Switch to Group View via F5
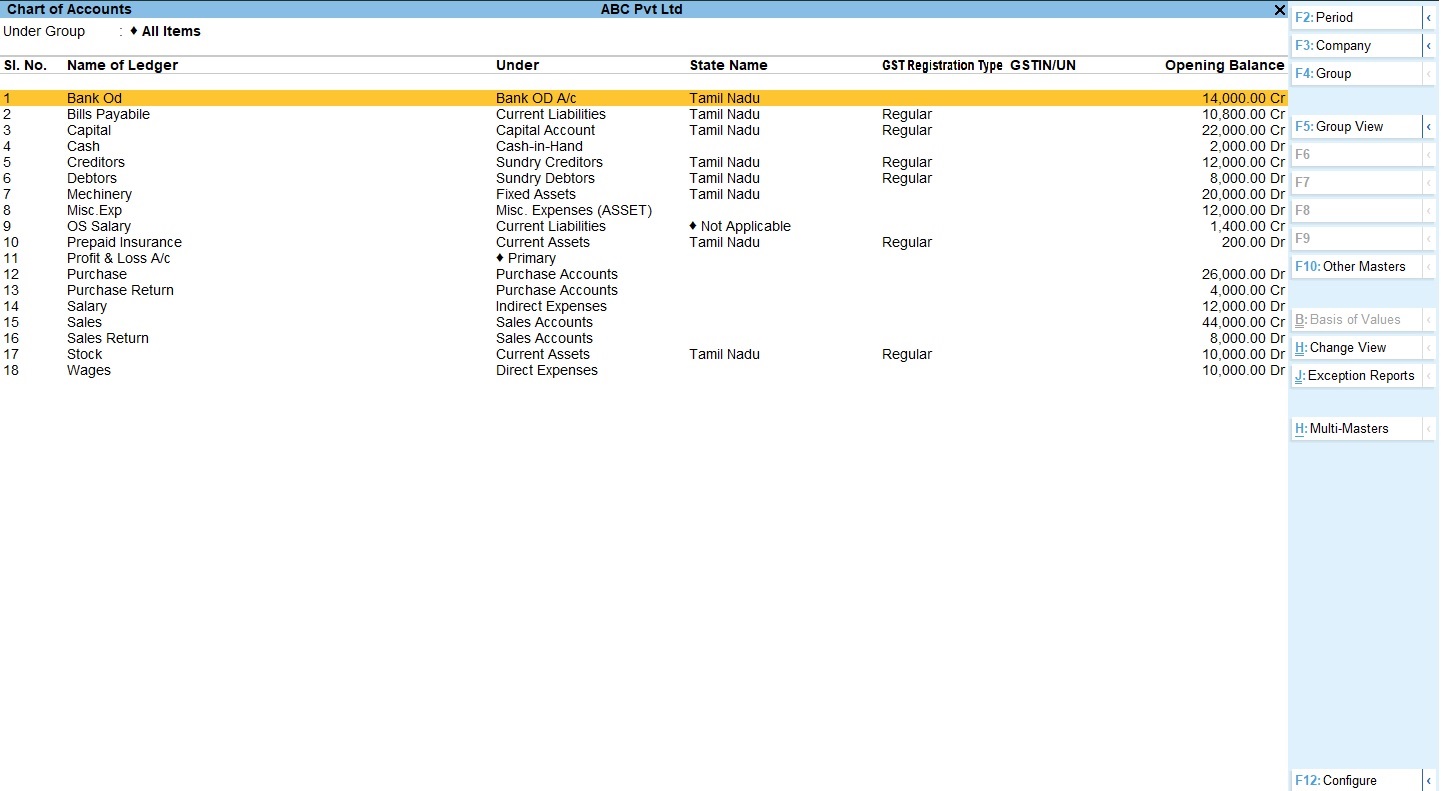 (1350, 126)
